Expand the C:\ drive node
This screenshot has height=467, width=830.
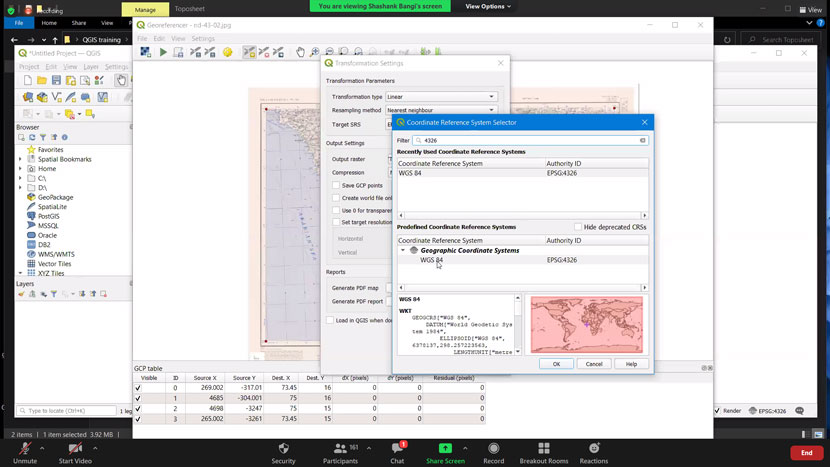(x=21, y=178)
